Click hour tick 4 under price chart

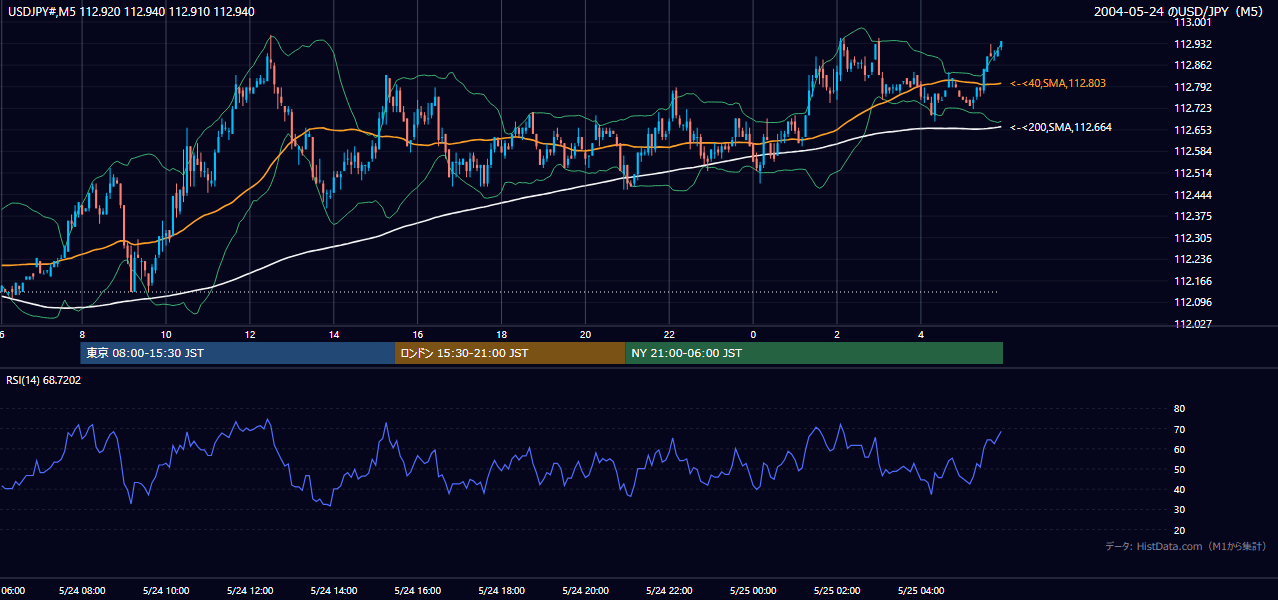921,334
